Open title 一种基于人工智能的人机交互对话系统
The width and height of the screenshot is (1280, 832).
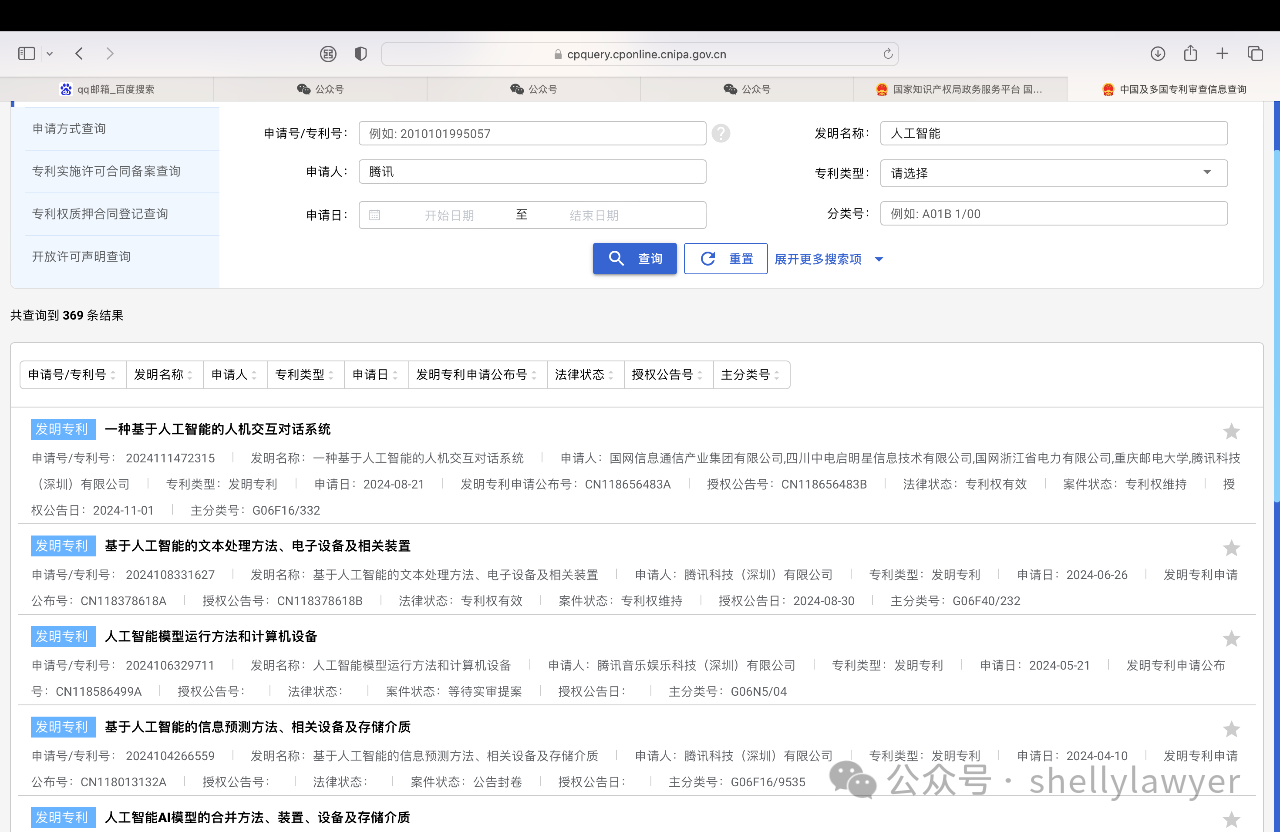pos(217,430)
